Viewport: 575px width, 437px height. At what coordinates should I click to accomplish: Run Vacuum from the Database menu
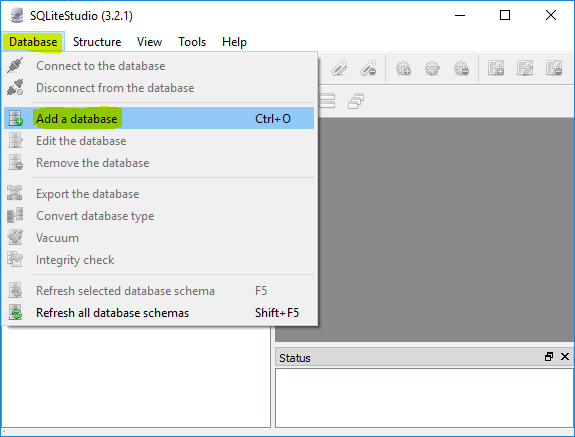point(159,238)
